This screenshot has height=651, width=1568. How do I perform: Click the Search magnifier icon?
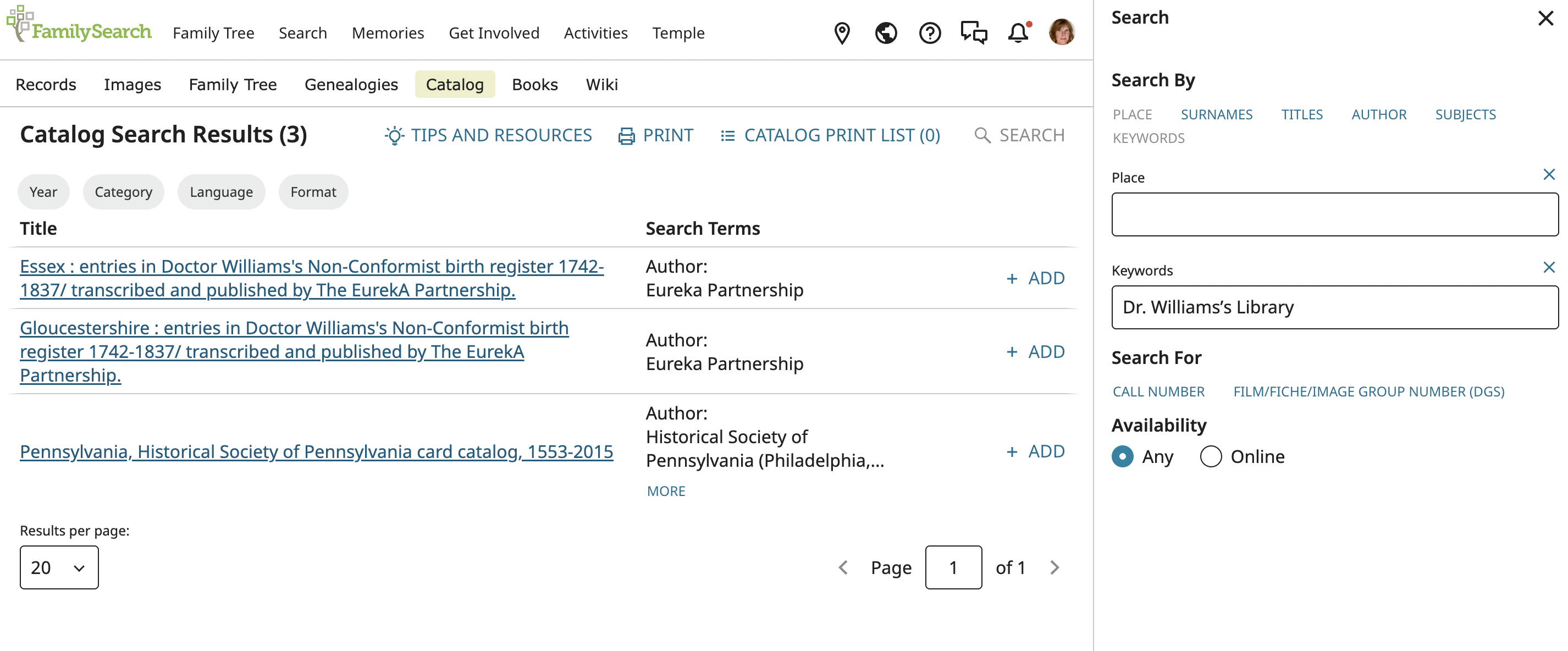(x=982, y=135)
